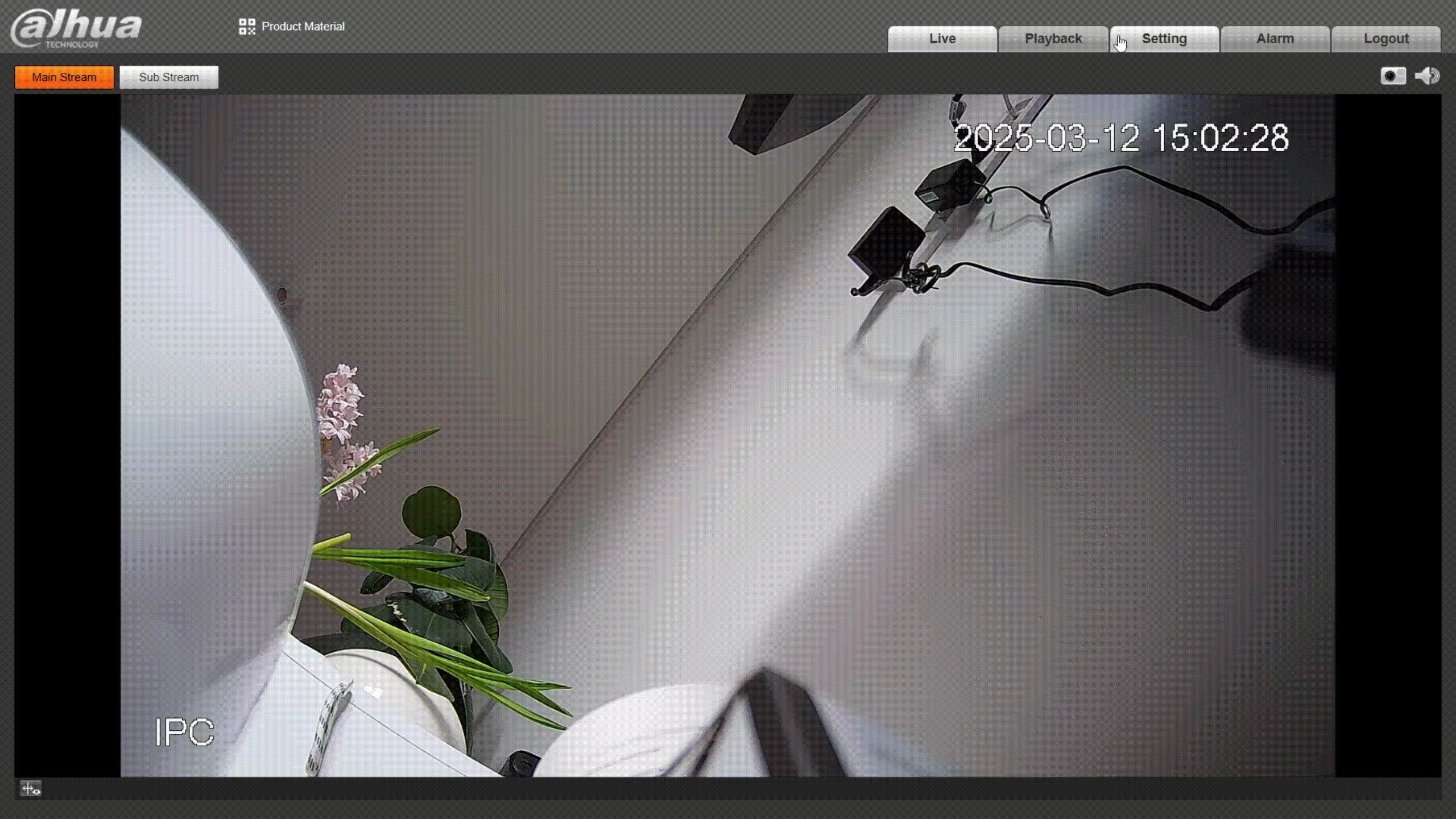Viewport: 1456px width, 819px height.
Task: Open the Live tab
Action: point(942,39)
